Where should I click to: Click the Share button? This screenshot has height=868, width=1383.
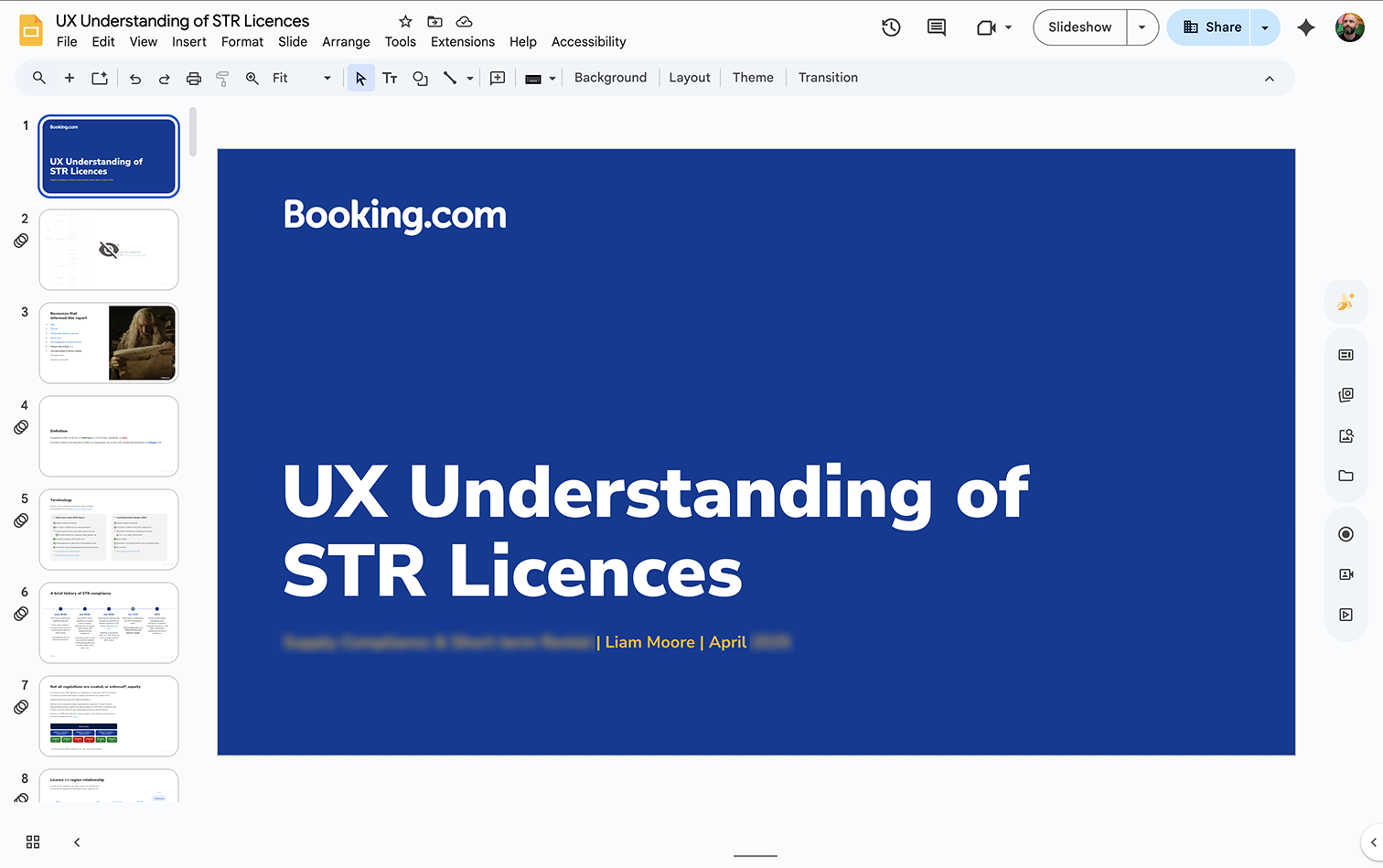click(1217, 27)
